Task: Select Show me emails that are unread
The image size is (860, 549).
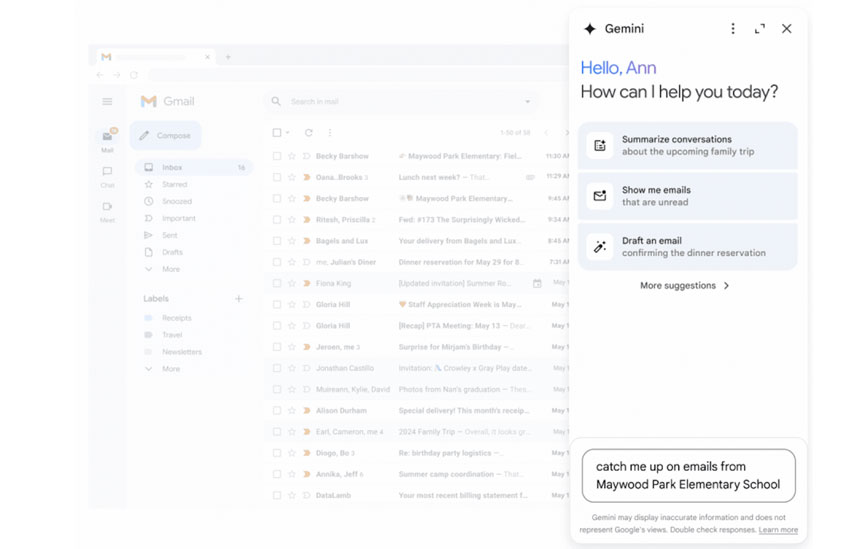Action: coord(687,196)
